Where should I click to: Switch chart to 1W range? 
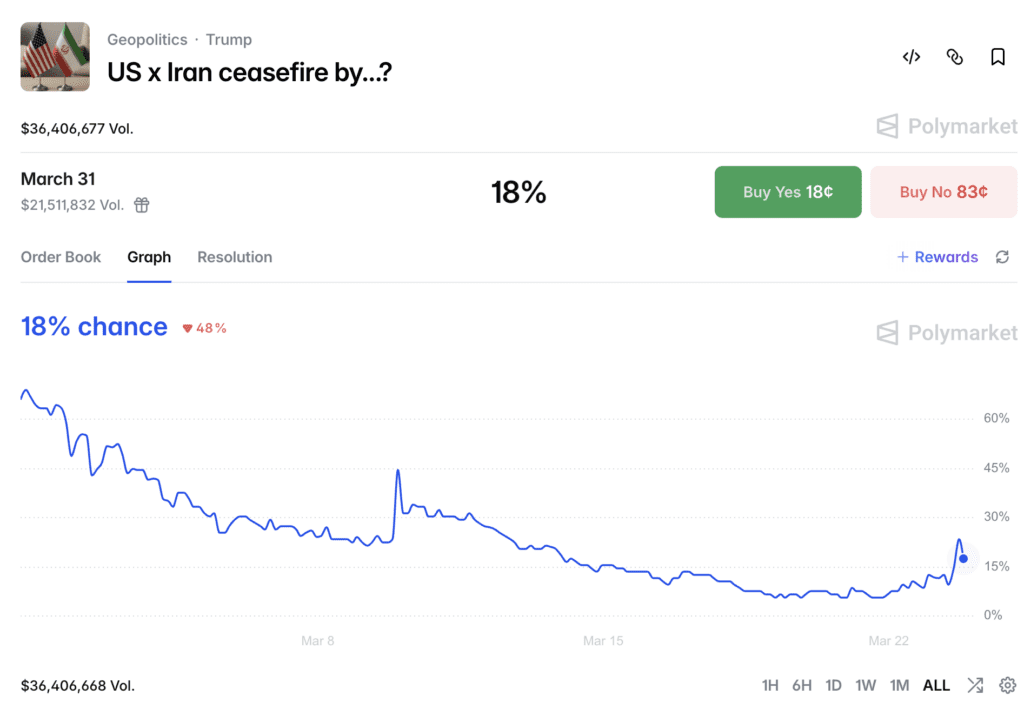click(866, 685)
